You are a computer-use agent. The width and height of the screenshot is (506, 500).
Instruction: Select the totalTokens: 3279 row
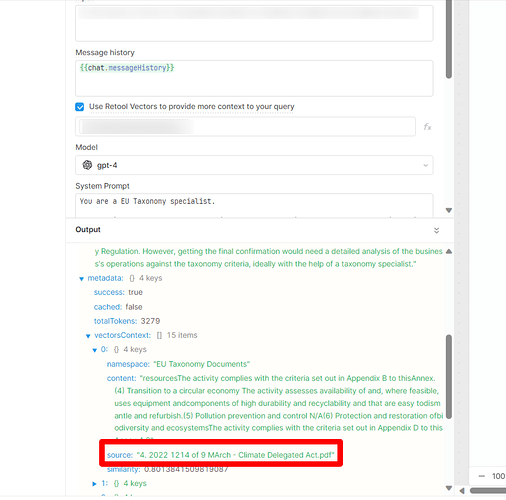127,321
